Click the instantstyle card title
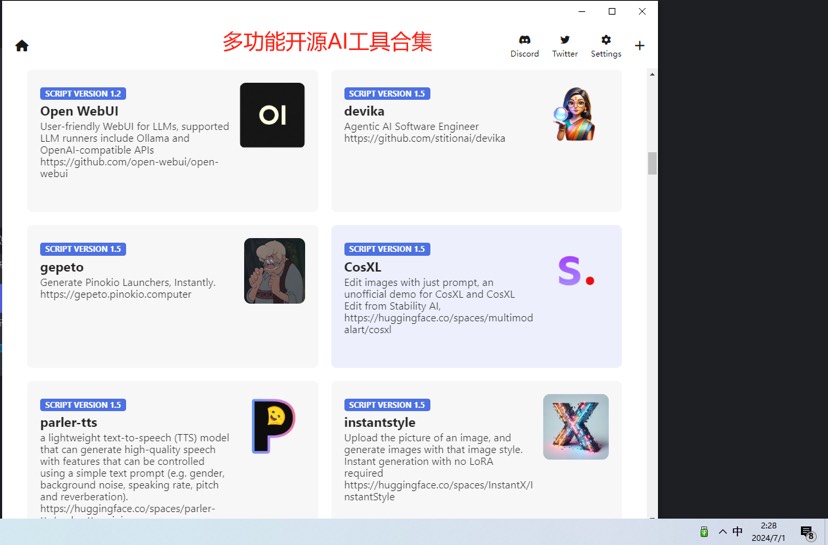Image resolution: width=828 pixels, height=545 pixels. coord(378,422)
